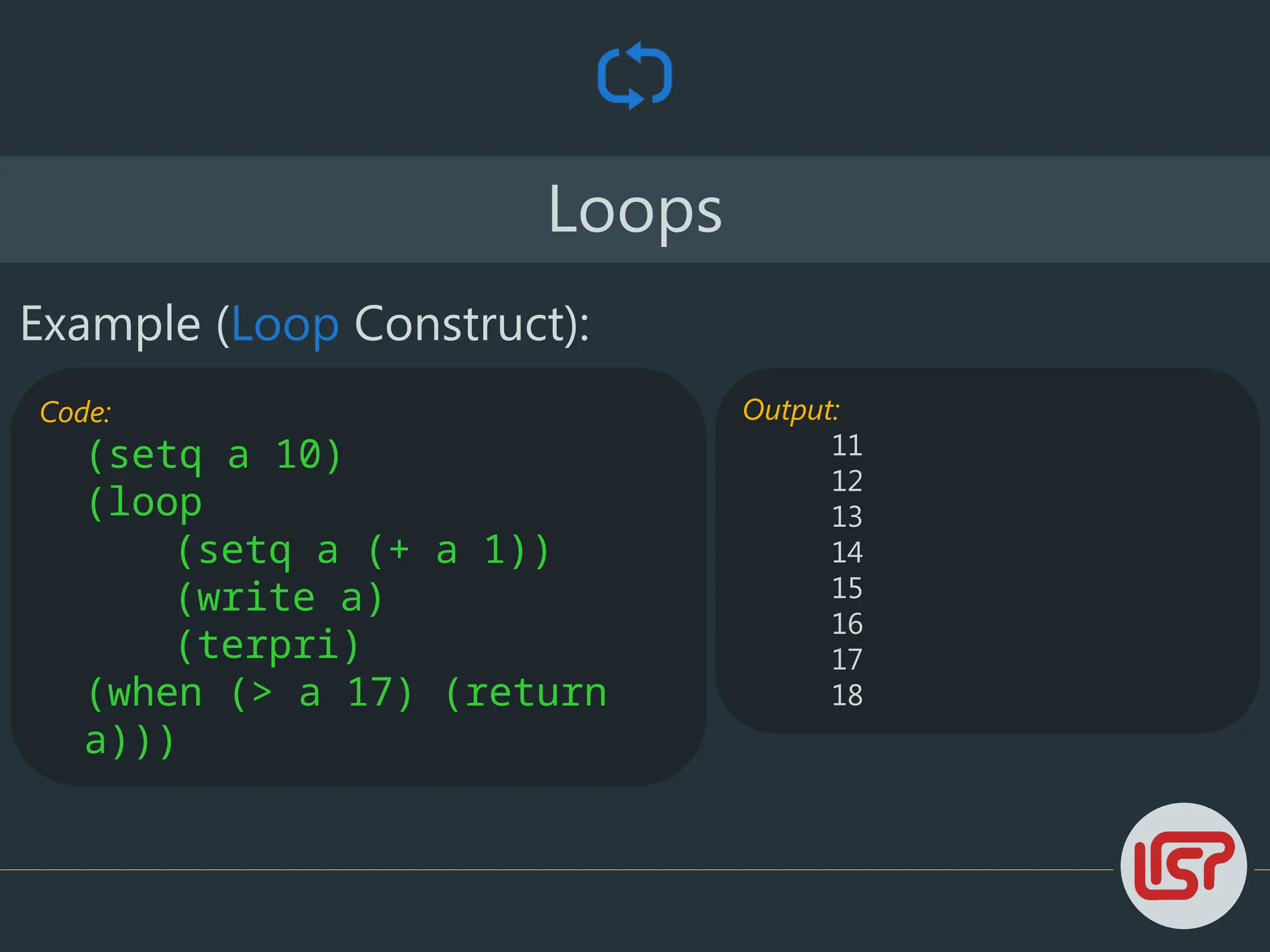Click the blue word Loop in heading
This screenshot has width=1270, height=952.
[285, 325]
